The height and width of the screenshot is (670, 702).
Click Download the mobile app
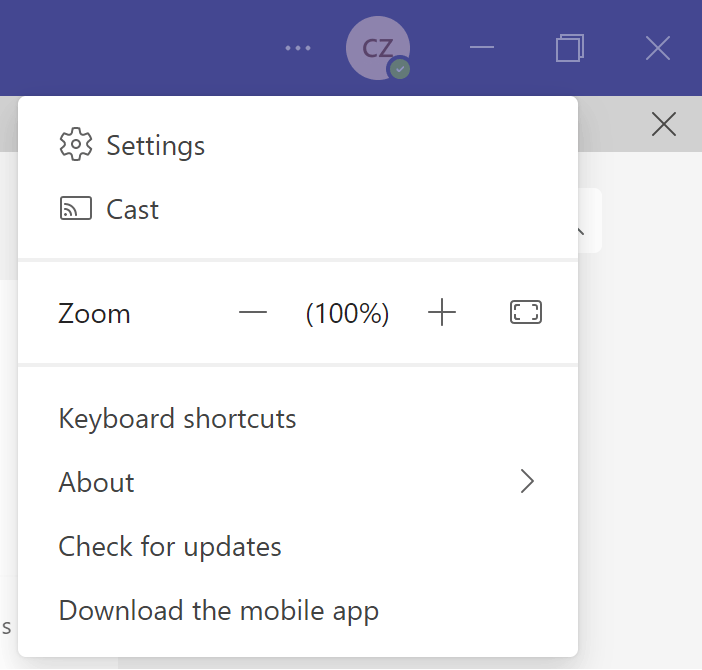pos(218,610)
